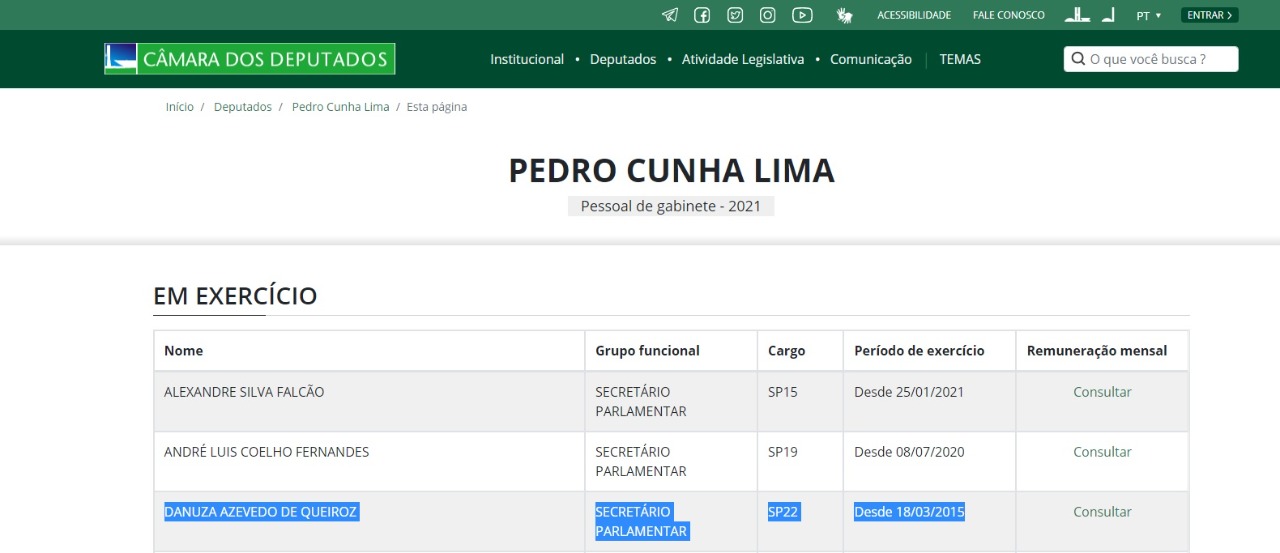The image size is (1280, 553).
Task: Click the Libras sign language hands icon
Action: pyautogui.click(x=845, y=15)
